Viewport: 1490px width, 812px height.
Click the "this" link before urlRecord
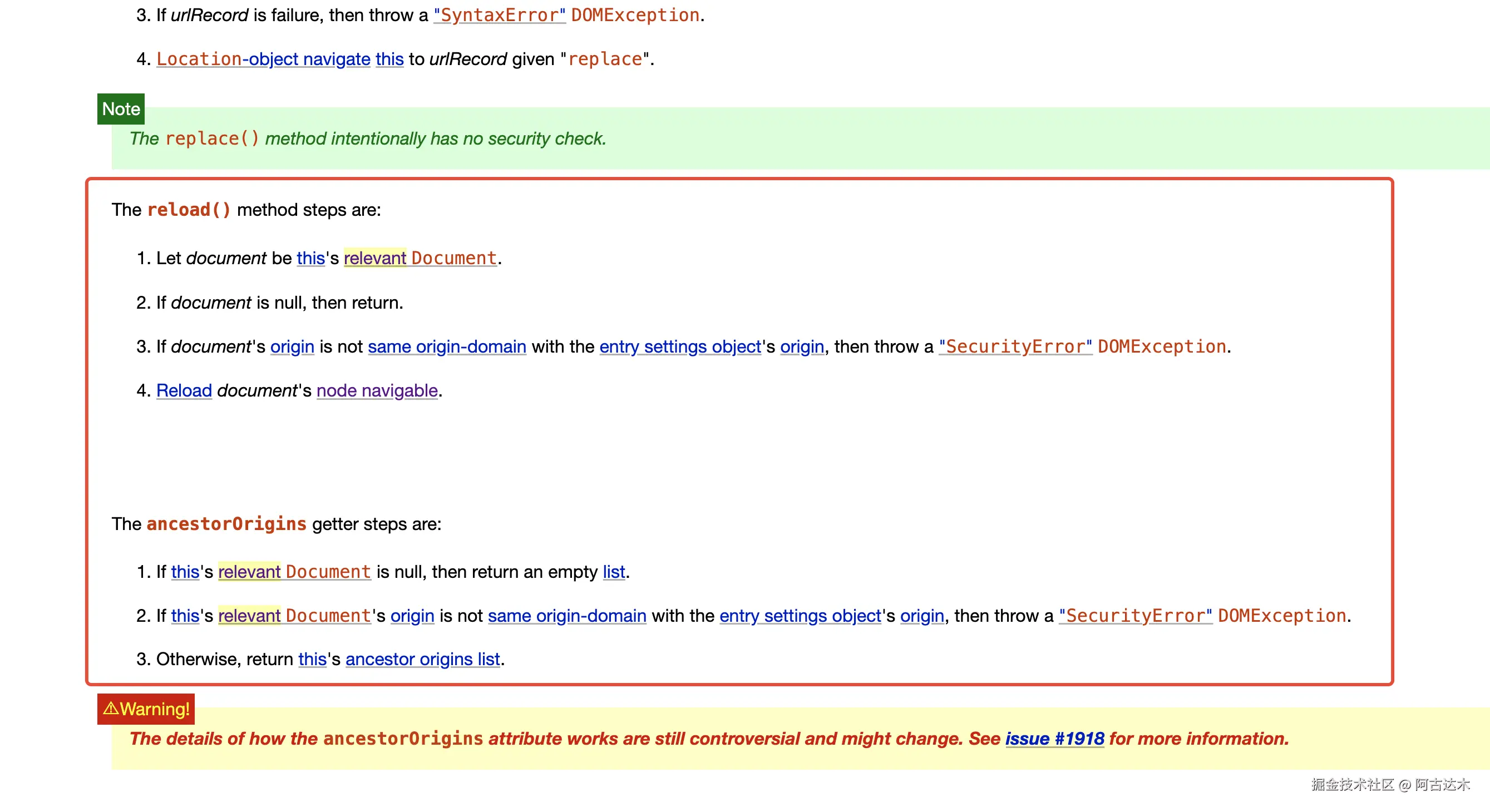coord(389,59)
